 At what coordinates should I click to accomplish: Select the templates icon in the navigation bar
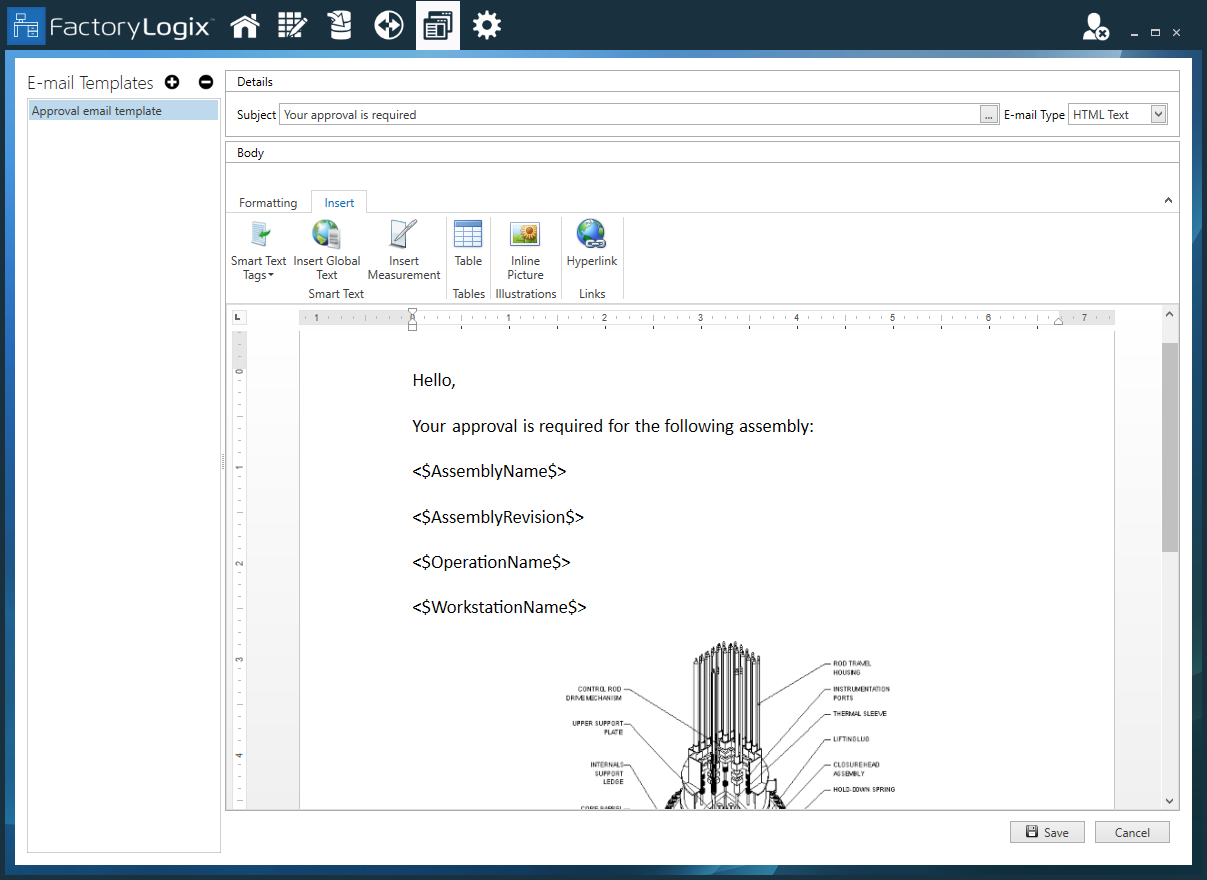coord(438,25)
